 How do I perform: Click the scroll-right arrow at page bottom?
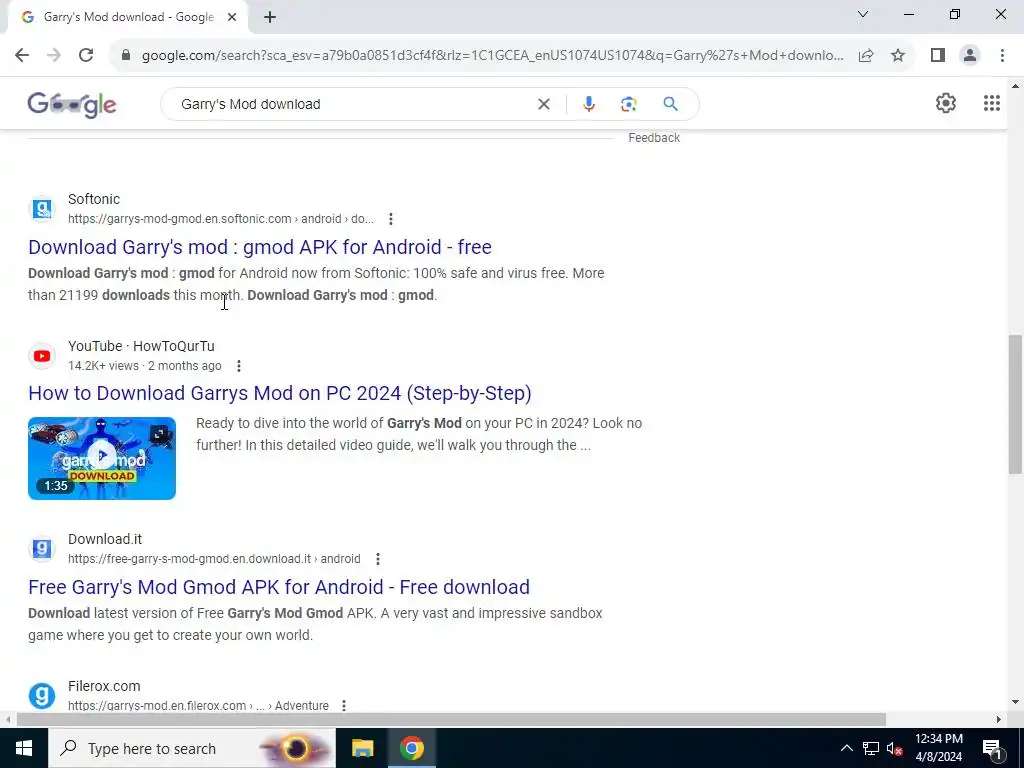pos(999,720)
